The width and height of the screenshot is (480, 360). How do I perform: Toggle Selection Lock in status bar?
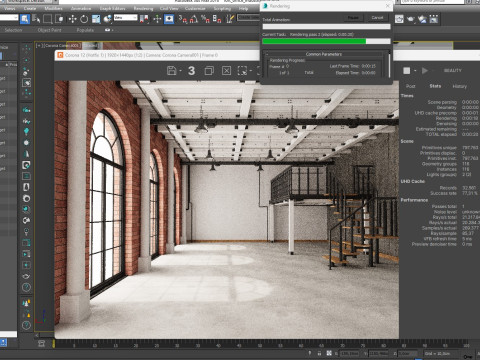pos(319,353)
